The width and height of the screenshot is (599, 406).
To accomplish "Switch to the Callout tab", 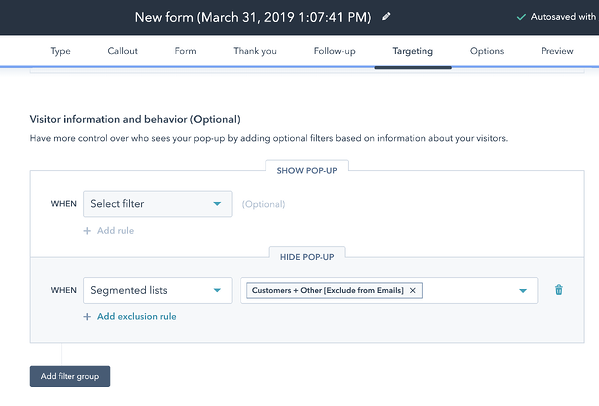I will [122, 51].
